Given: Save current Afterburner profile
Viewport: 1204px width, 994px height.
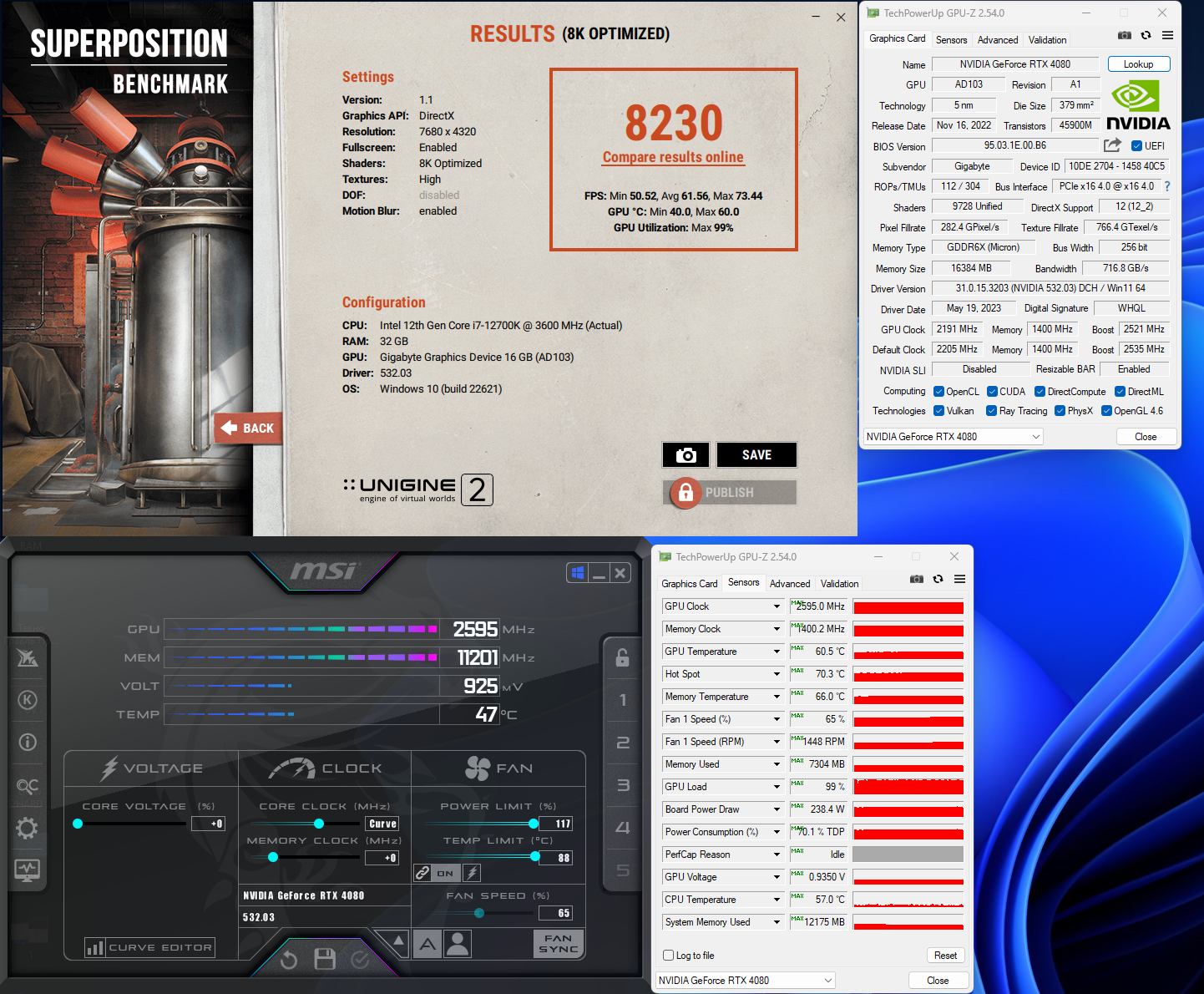Looking at the screenshot, I should point(325,959).
